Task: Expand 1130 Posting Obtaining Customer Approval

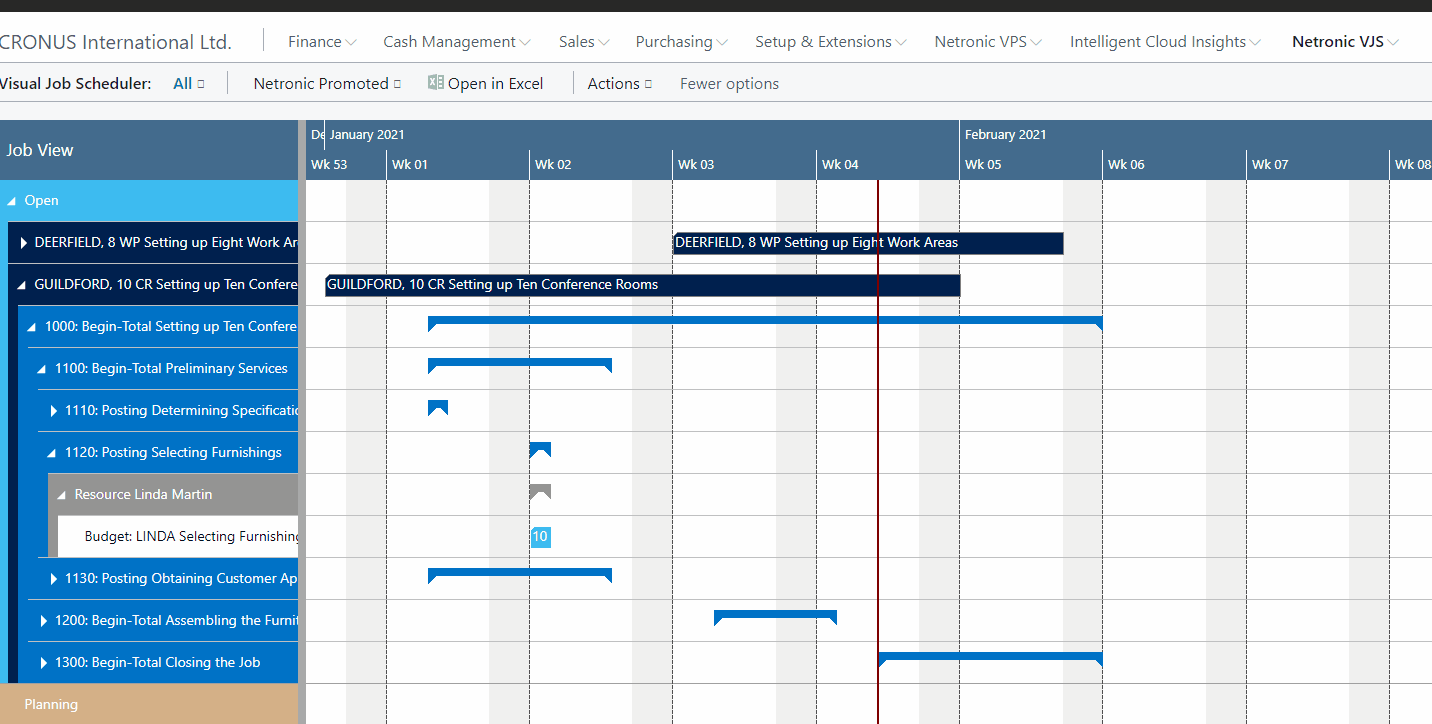Action: point(53,578)
